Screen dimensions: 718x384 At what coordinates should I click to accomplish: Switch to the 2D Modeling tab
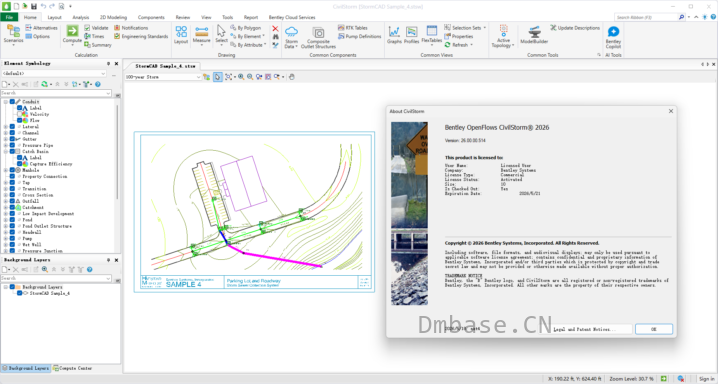113,17
